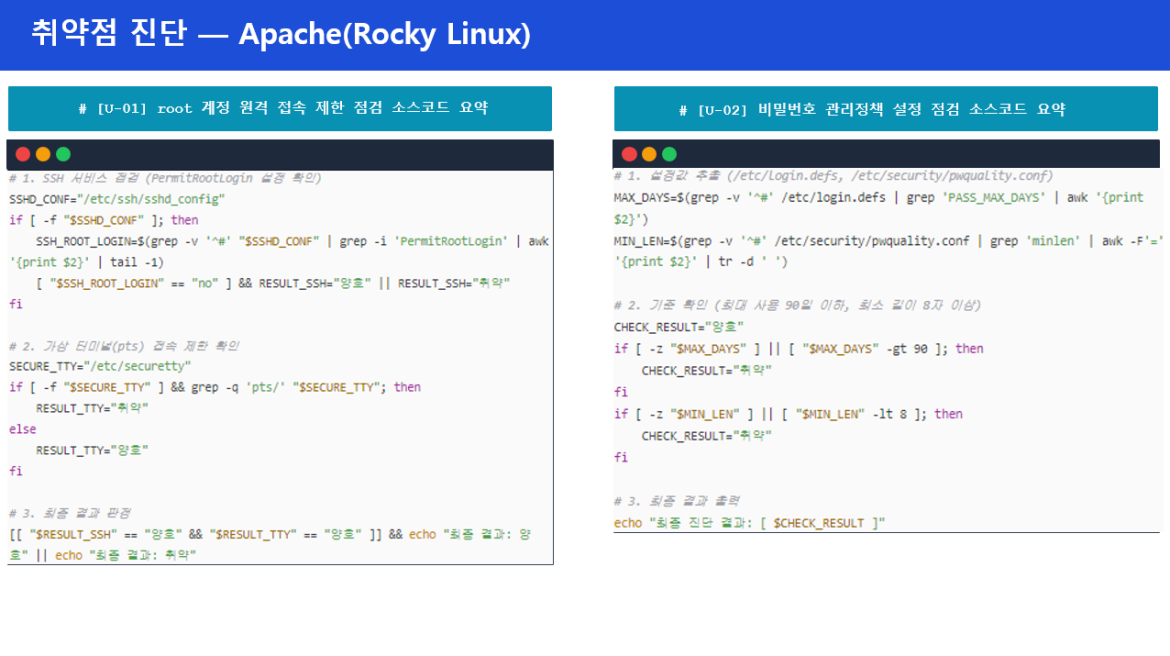Viewport: 1170px width, 656px height.
Task: Click yellow dot in U-02 code window
Action: (649, 154)
